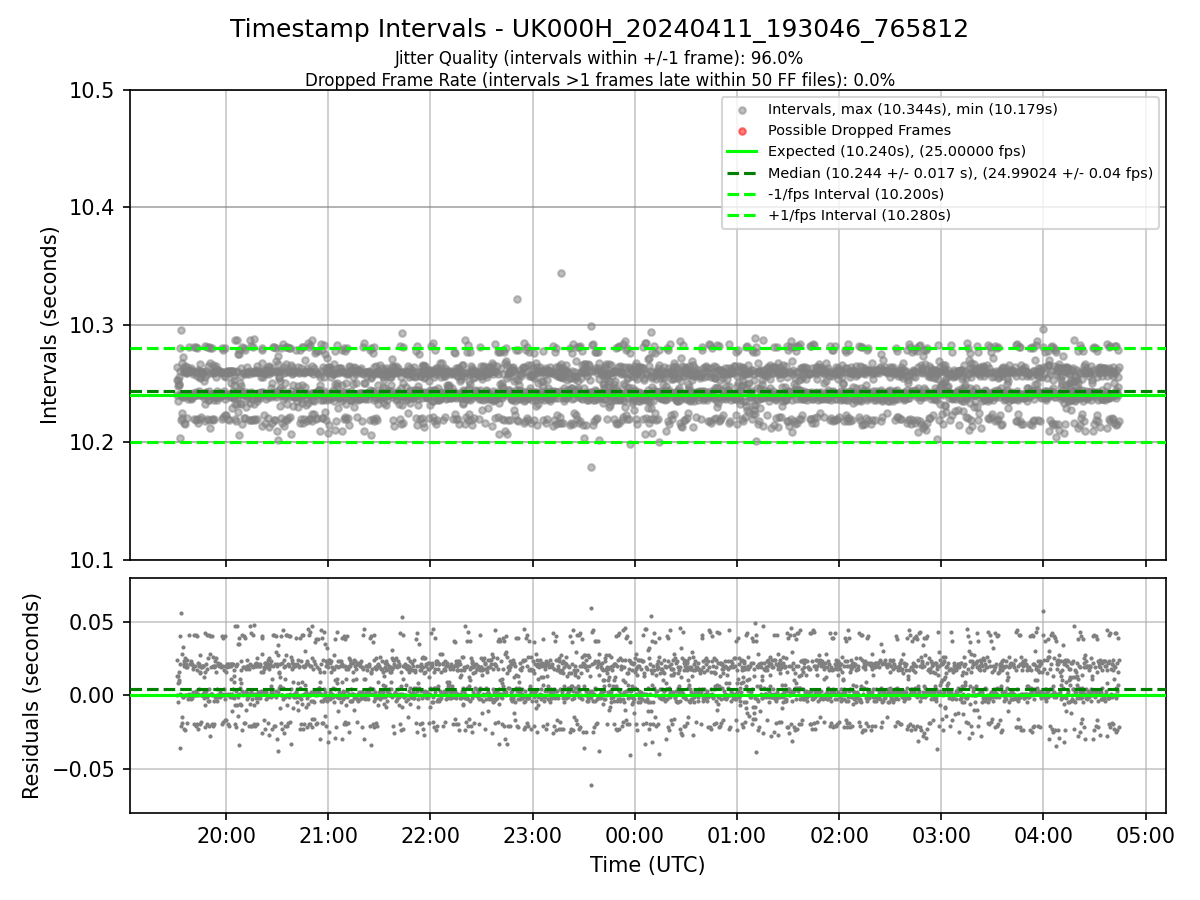Screen dimensions: 1200x900
Task: Click the outlier point near 10.32s before 23:00
Action: [x=517, y=299]
